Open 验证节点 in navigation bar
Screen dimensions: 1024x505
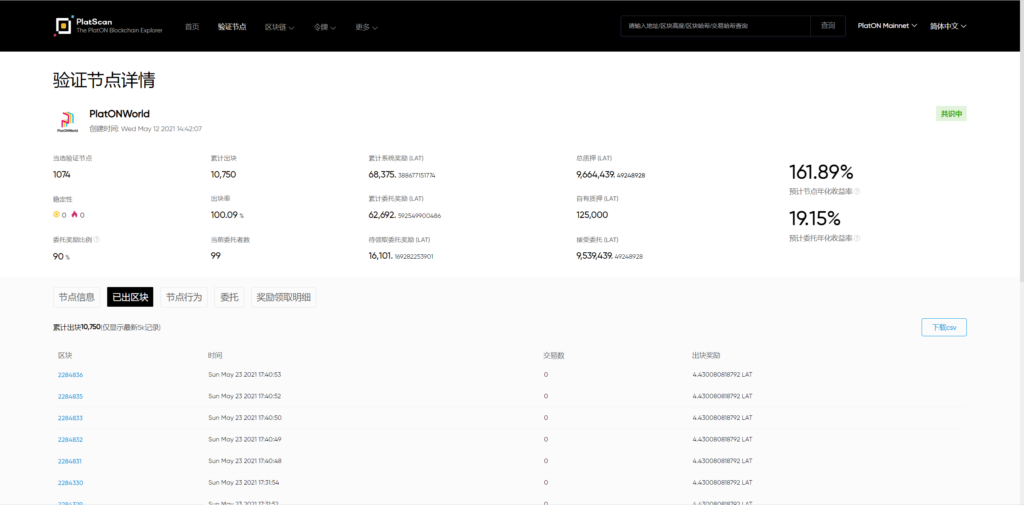point(232,27)
